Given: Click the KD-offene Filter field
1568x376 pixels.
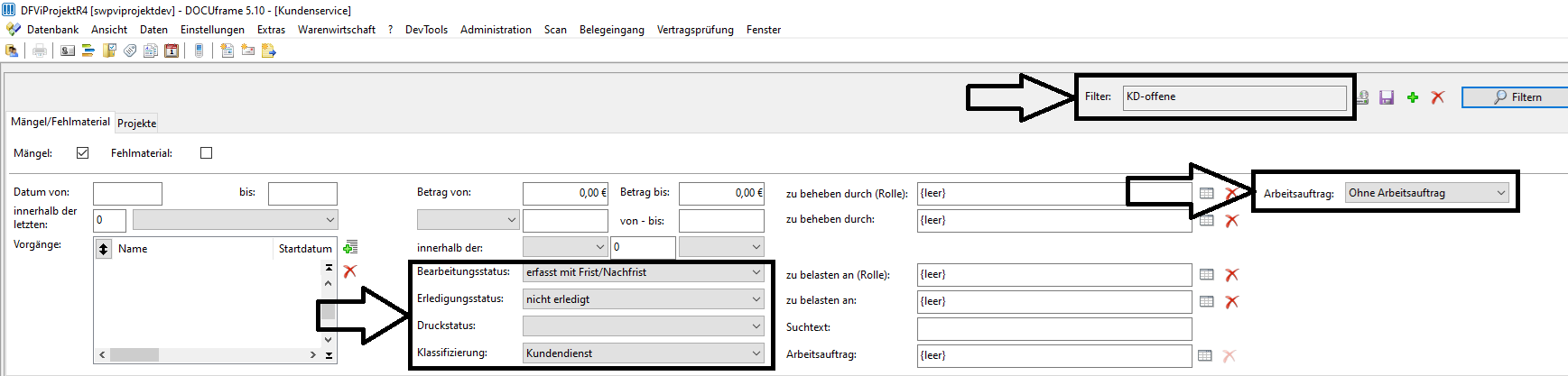Looking at the screenshot, I should [x=1235, y=97].
